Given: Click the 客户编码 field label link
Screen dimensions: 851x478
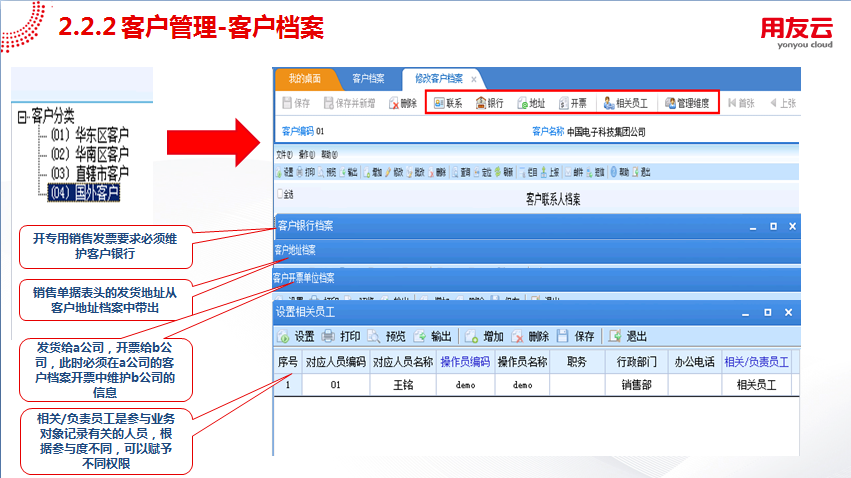Looking at the screenshot, I should 298,131.
